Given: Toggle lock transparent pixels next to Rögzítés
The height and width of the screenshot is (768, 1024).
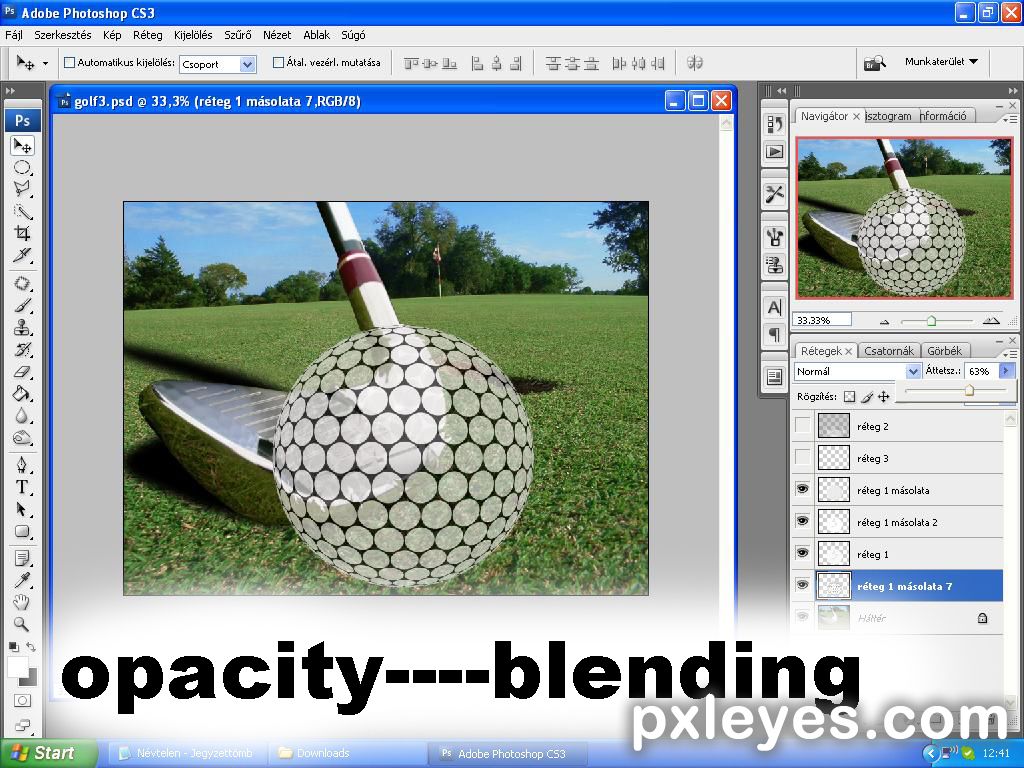Looking at the screenshot, I should [849, 396].
